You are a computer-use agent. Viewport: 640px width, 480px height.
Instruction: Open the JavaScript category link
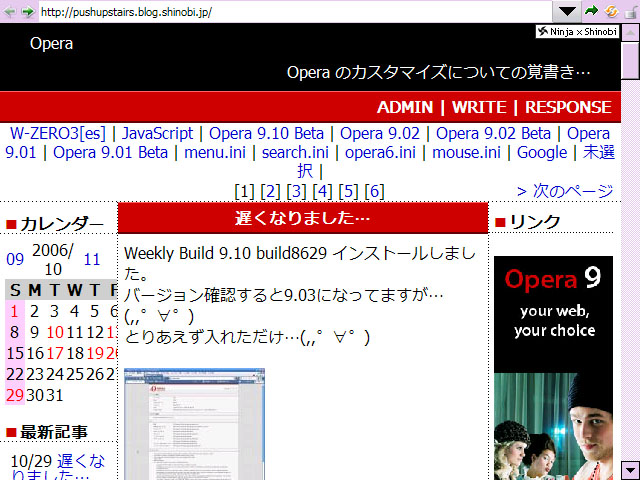tap(157, 133)
